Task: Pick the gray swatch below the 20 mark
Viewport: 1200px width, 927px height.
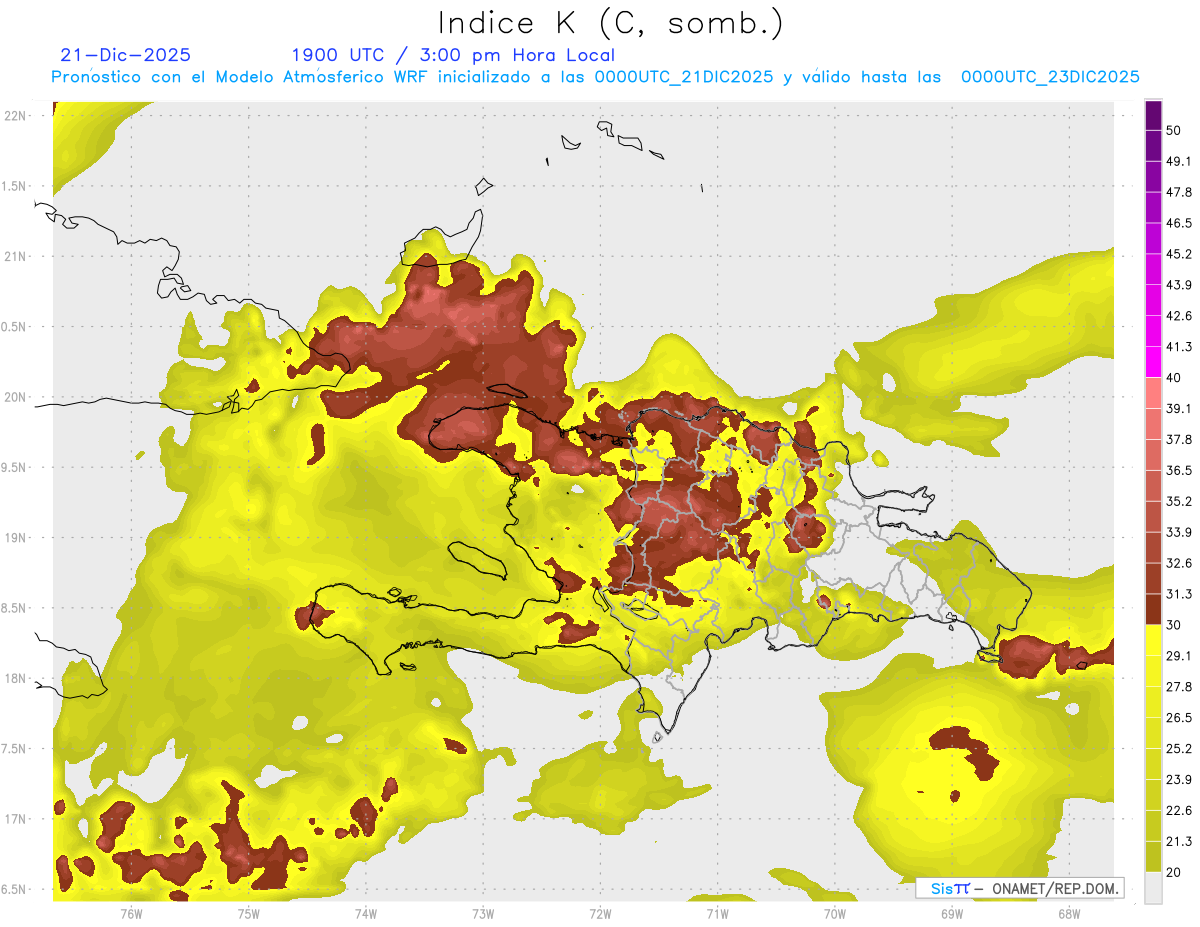Action: [1154, 887]
